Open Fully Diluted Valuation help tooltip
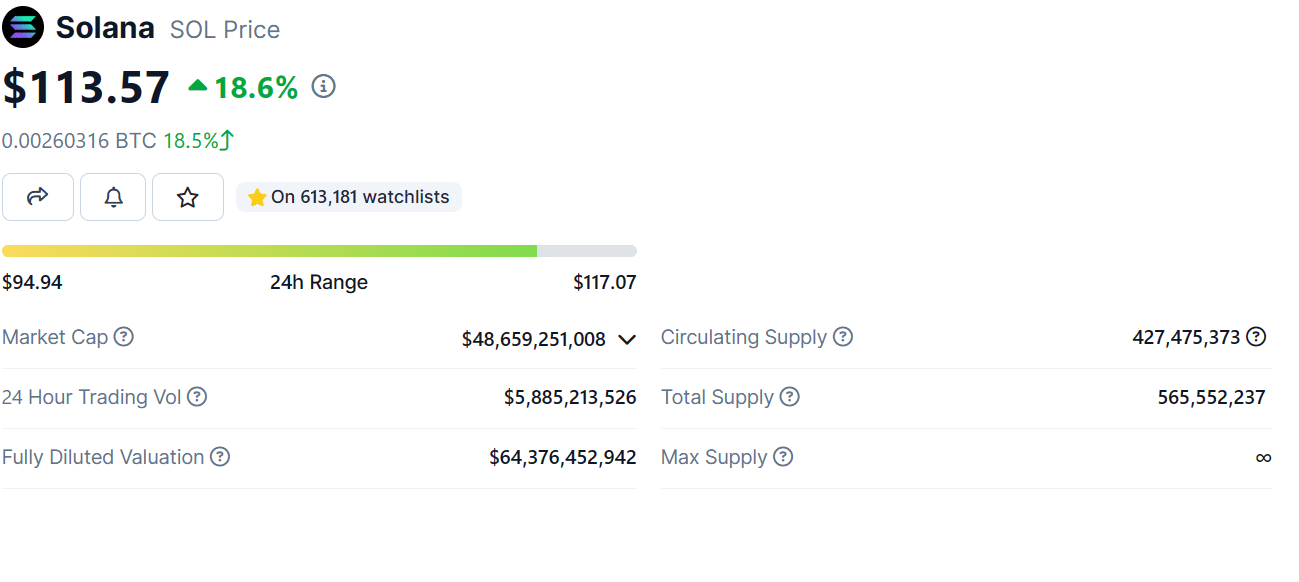 click(219, 457)
